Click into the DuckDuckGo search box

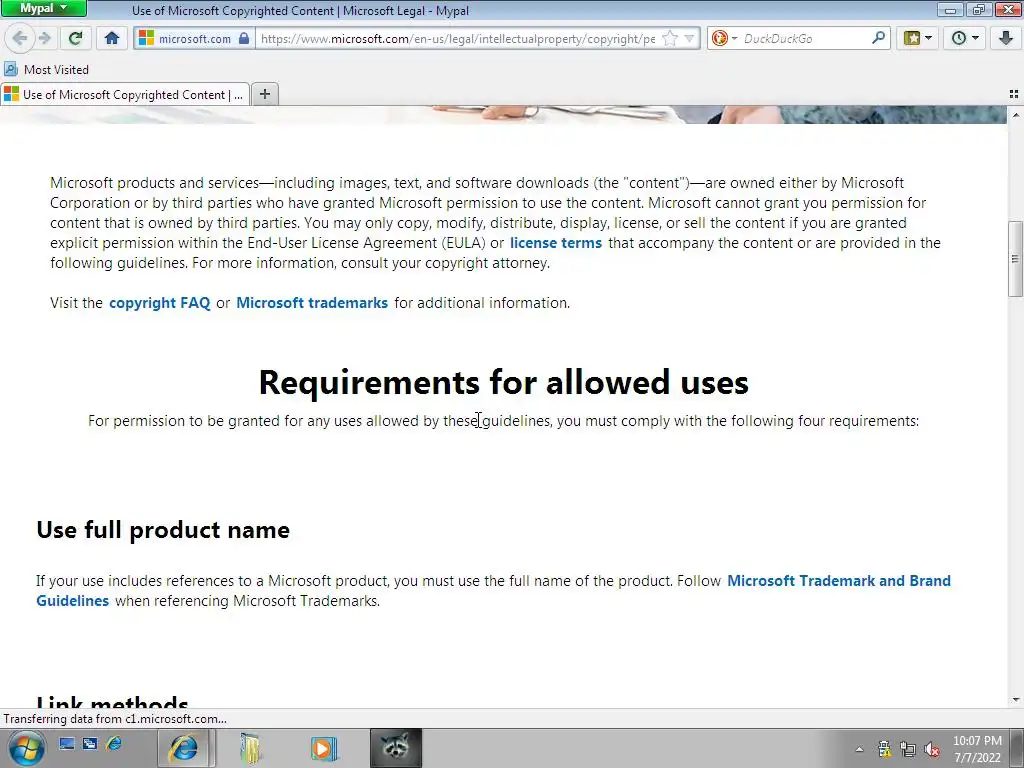pos(805,39)
